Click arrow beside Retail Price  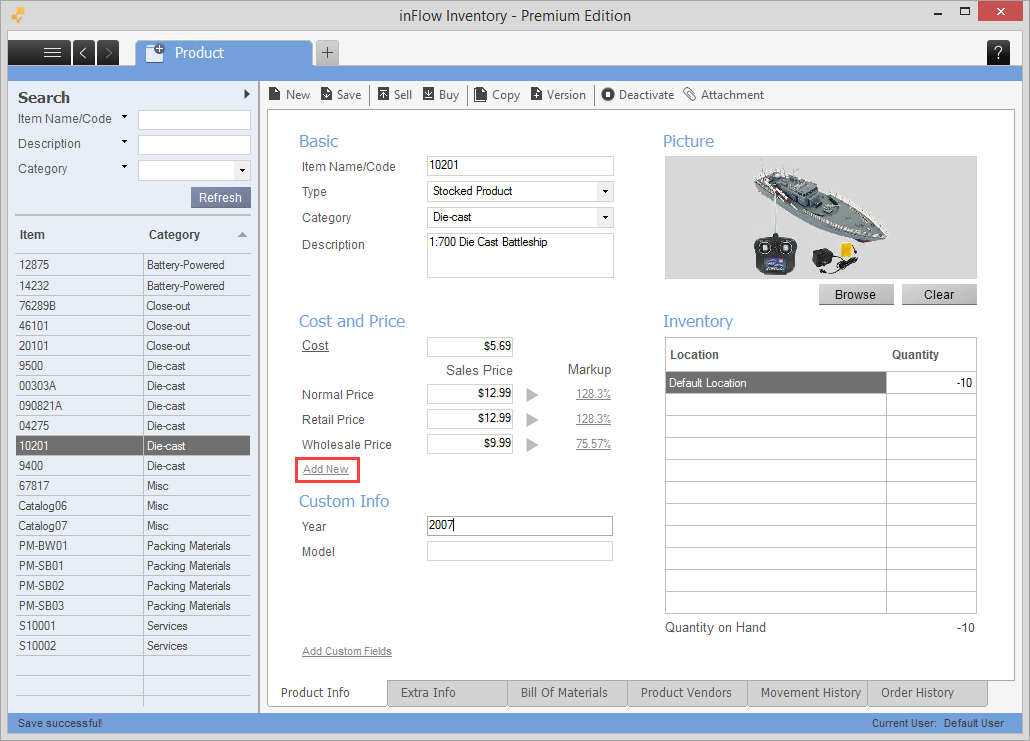pos(532,420)
